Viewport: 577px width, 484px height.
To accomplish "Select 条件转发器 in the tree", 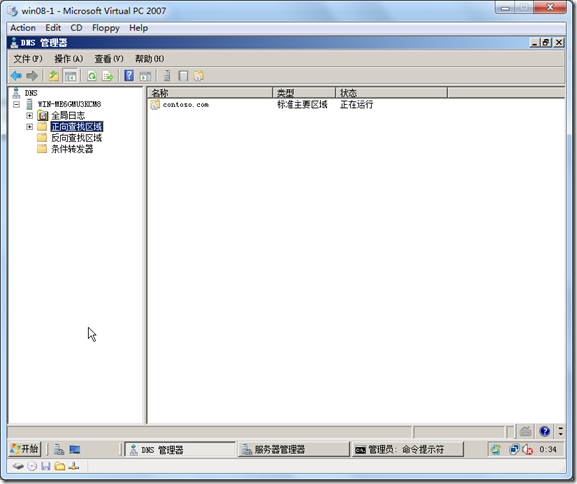I will click(72, 149).
